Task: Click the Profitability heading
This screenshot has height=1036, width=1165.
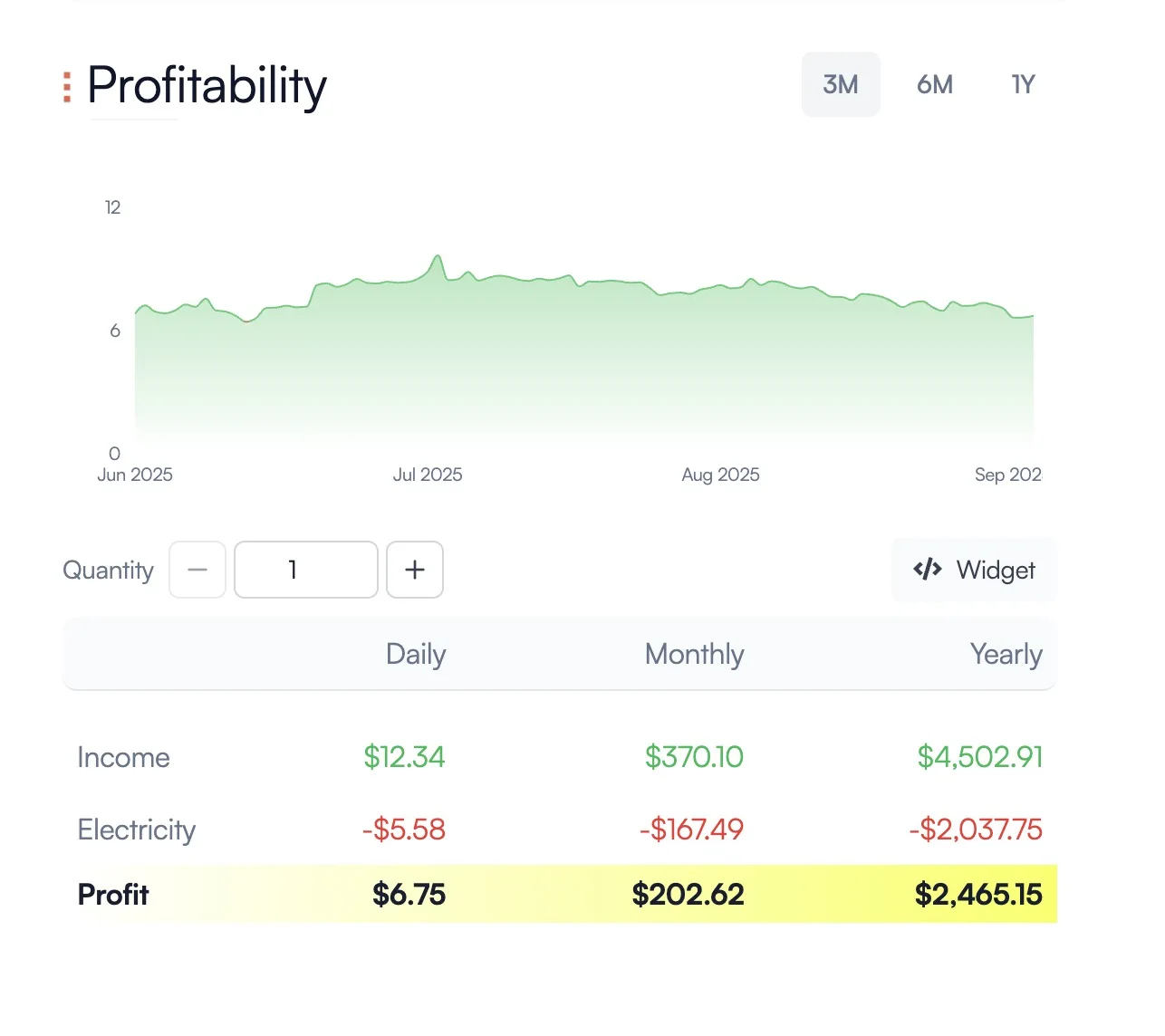Action: tap(207, 87)
